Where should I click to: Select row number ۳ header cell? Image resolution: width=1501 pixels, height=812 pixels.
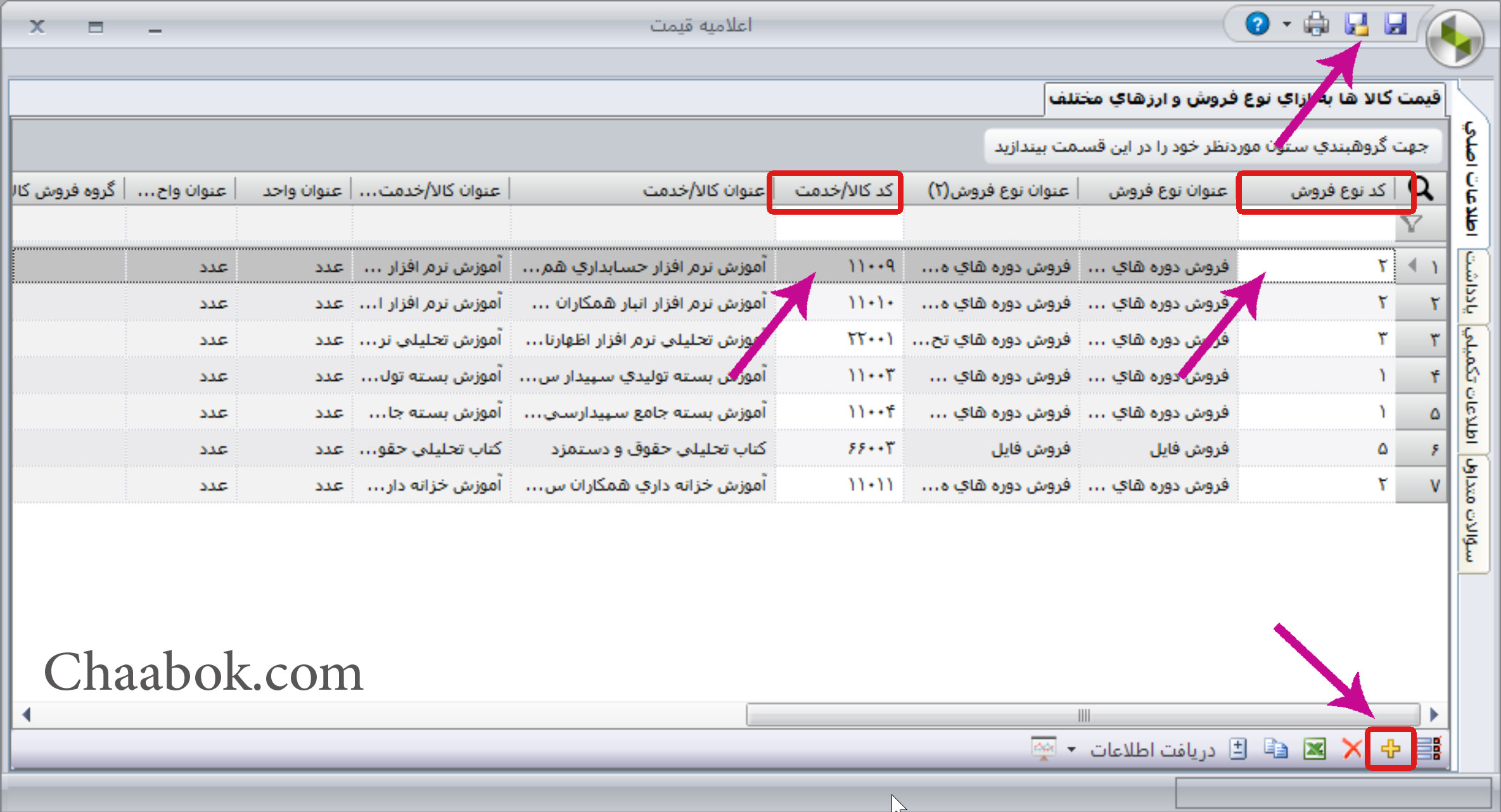(x=1422, y=339)
